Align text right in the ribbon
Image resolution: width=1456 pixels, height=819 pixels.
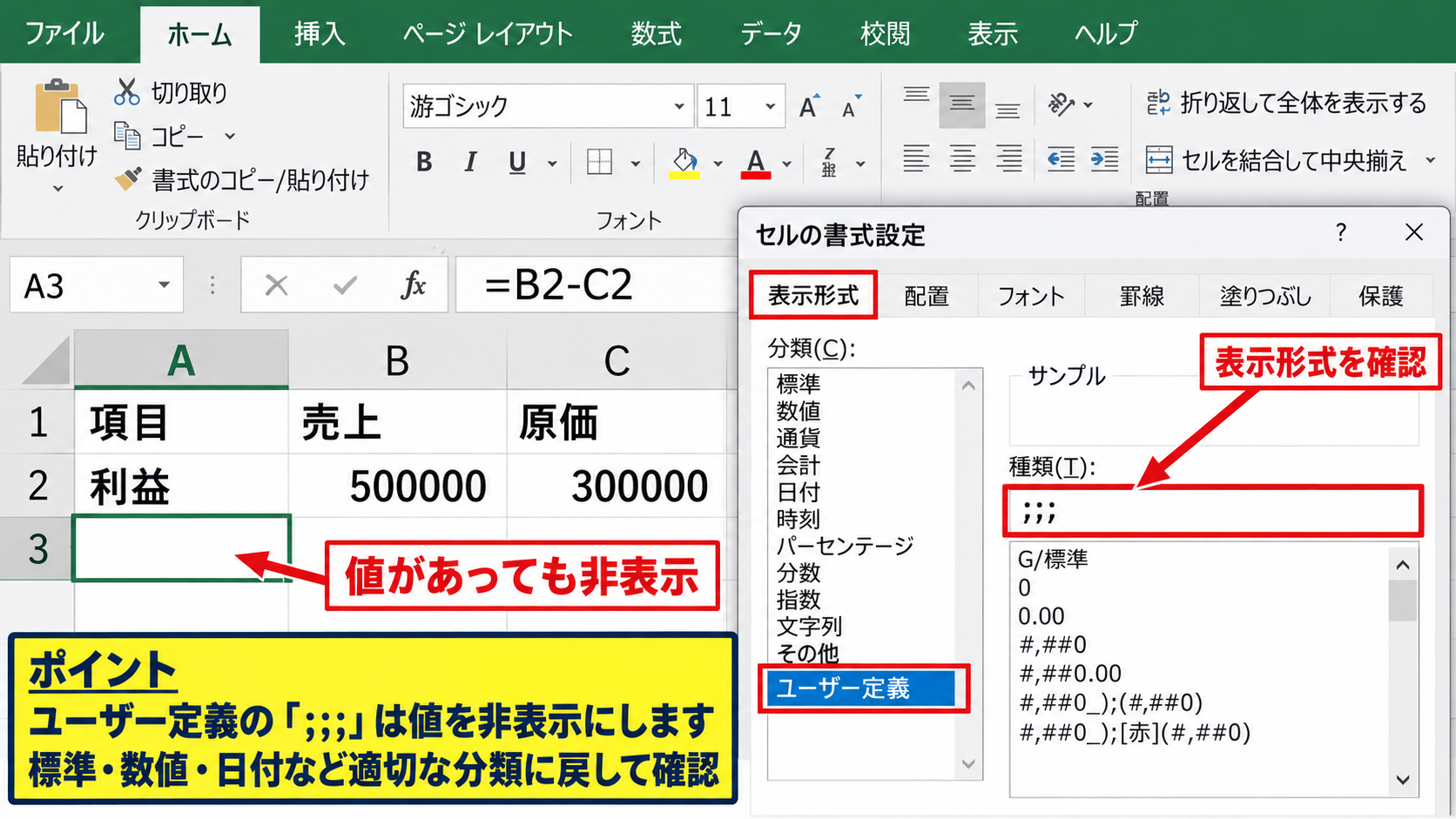click(x=1008, y=158)
